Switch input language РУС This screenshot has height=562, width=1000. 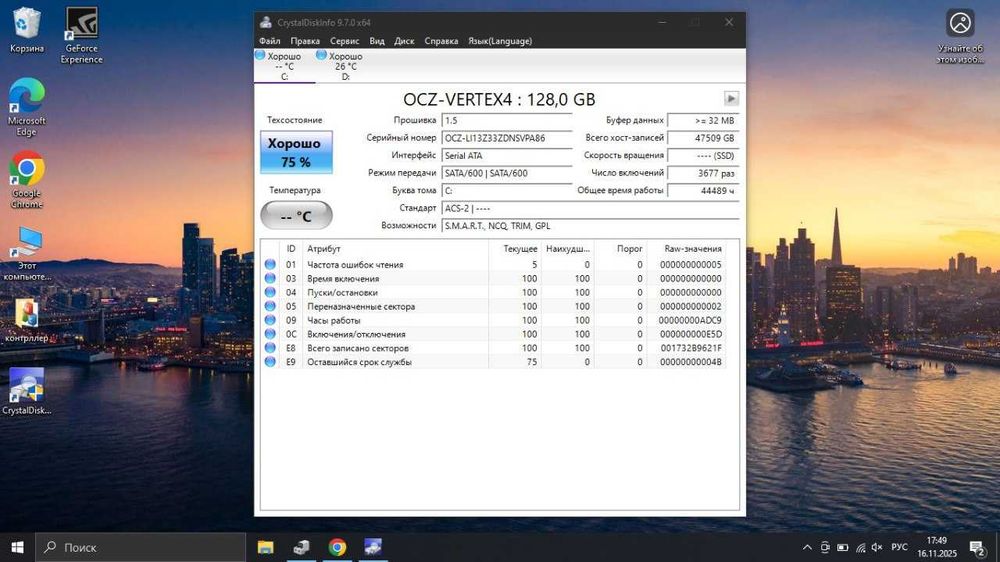[899, 547]
